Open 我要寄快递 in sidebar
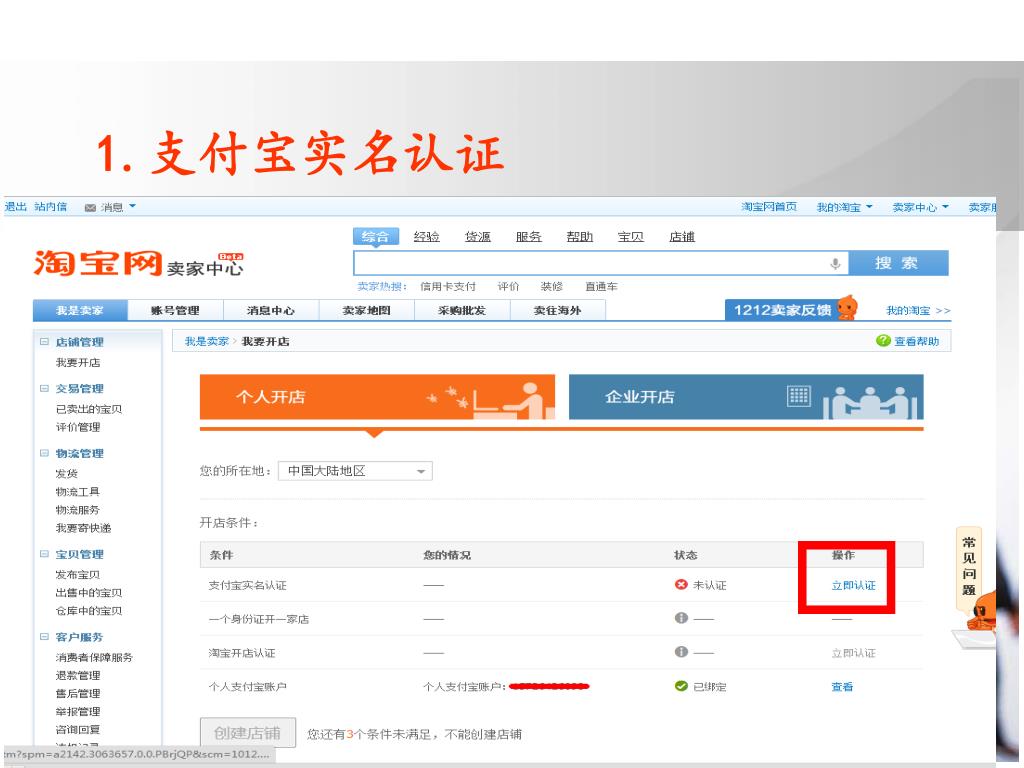 coord(84,528)
